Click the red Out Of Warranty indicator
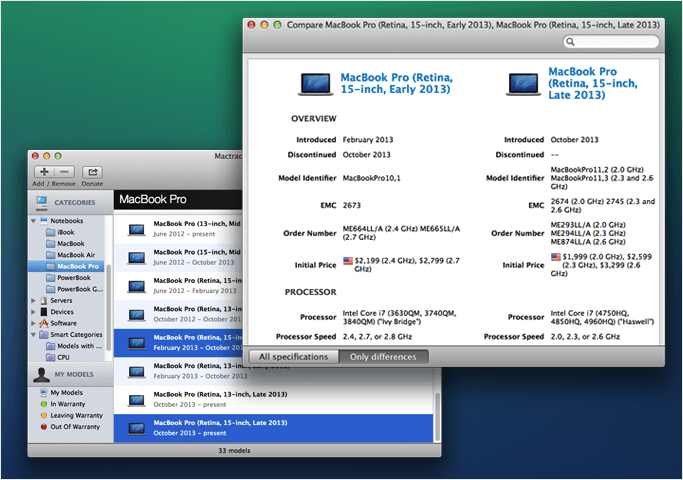683x480 pixels. tap(44, 427)
